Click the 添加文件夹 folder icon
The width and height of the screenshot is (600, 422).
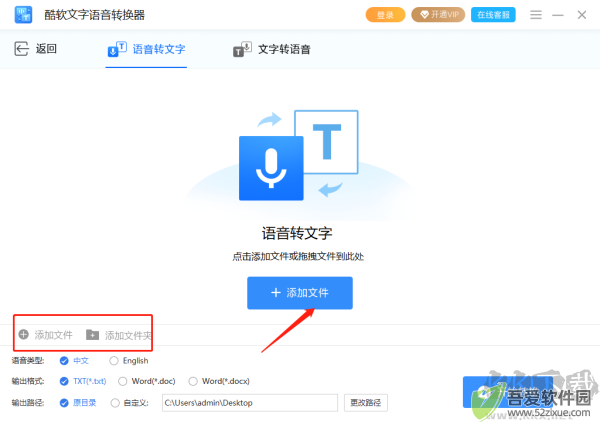pyautogui.click(x=92, y=335)
